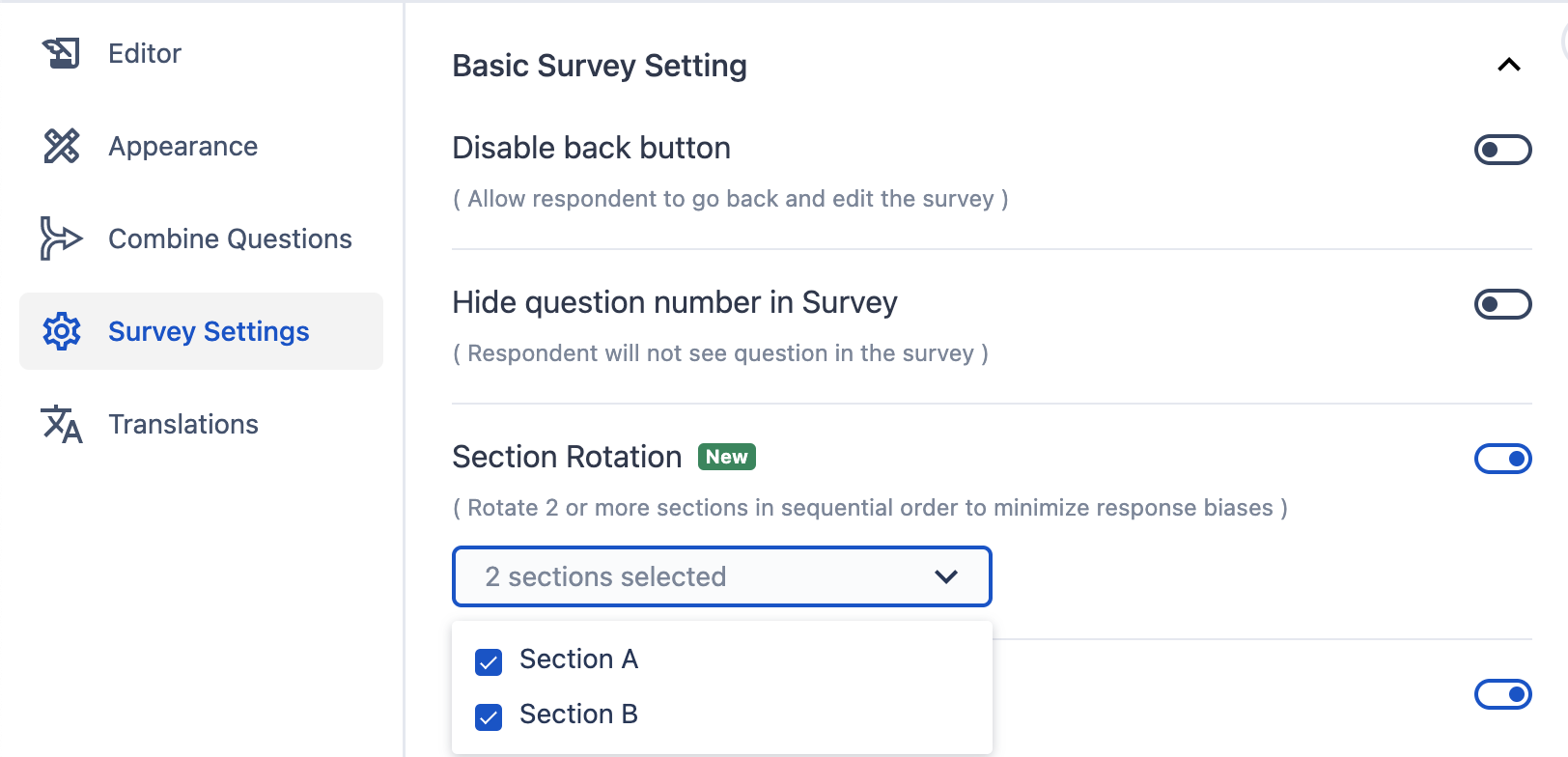The height and width of the screenshot is (757, 1568).
Task: Toggle the bottom partially hidden switch
Action: click(1502, 693)
